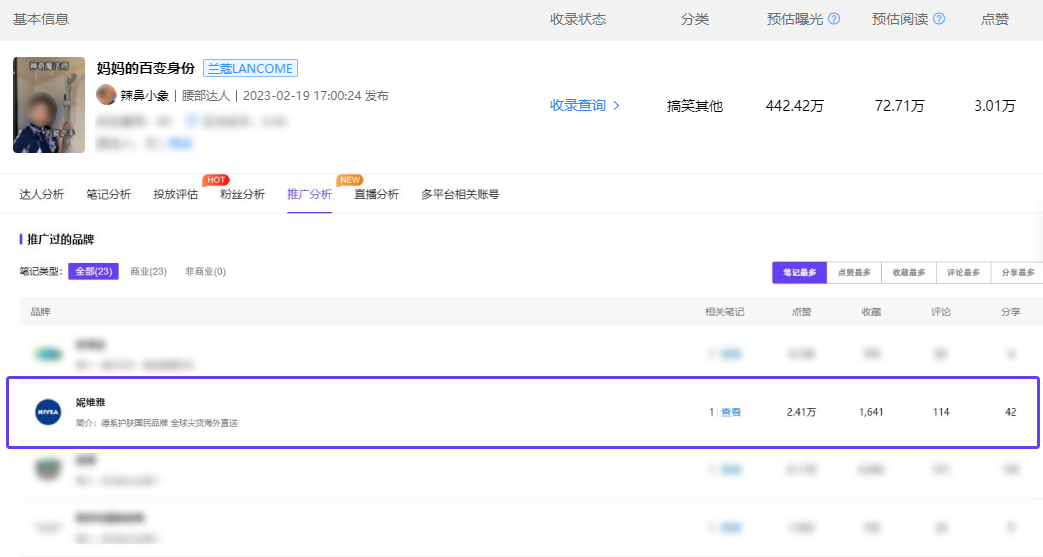
Task: Sort brands by 收藏最多
Action: point(909,272)
